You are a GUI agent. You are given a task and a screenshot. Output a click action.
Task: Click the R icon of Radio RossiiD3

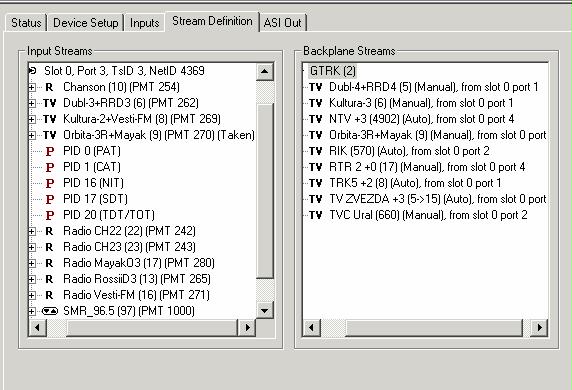[49, 279]
